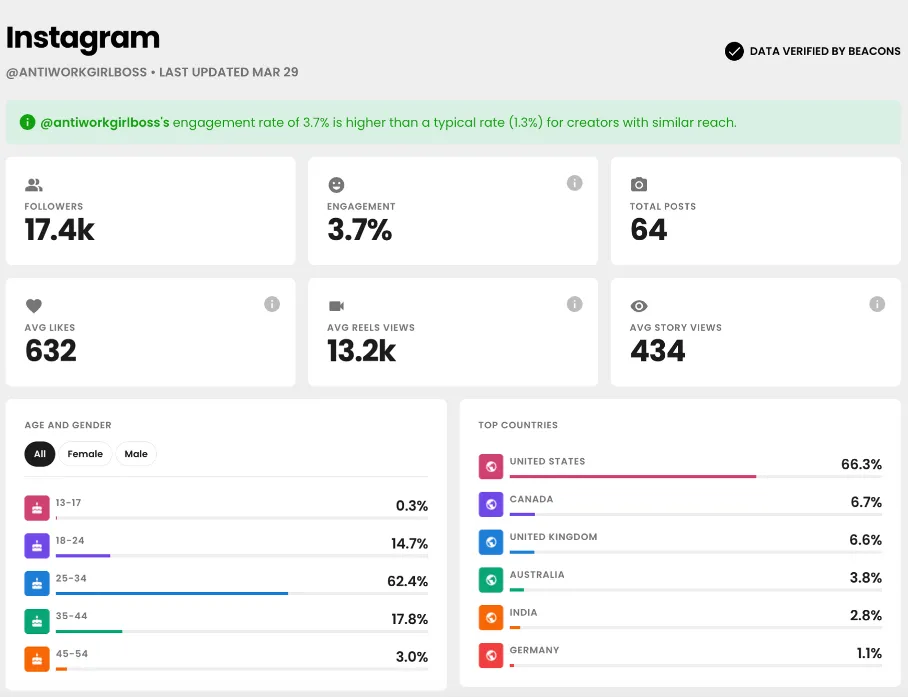Click the India globe icon
The image size is (908, 697).
click(x=491, y=618)
